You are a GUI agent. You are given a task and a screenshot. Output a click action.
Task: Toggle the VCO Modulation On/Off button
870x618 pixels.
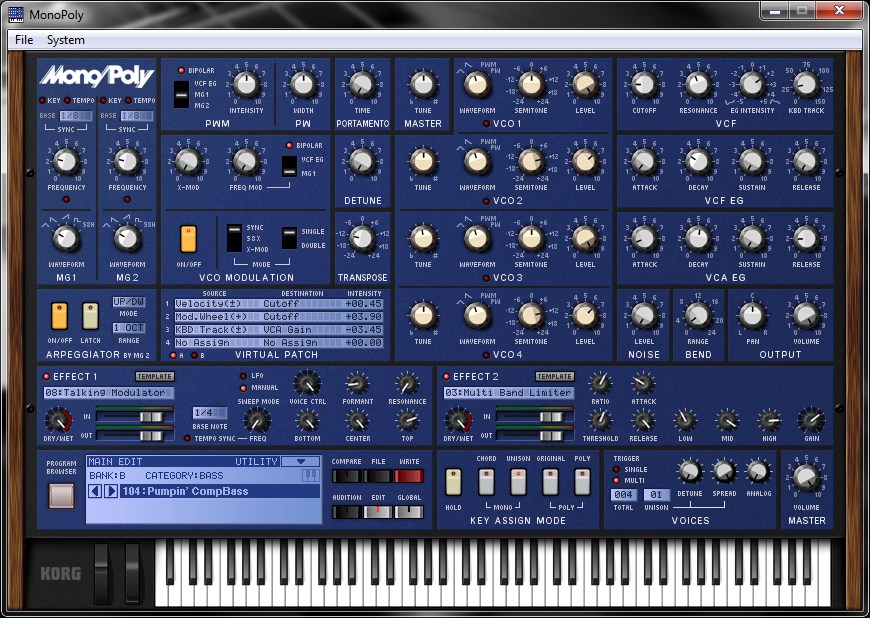pos(188,239)
